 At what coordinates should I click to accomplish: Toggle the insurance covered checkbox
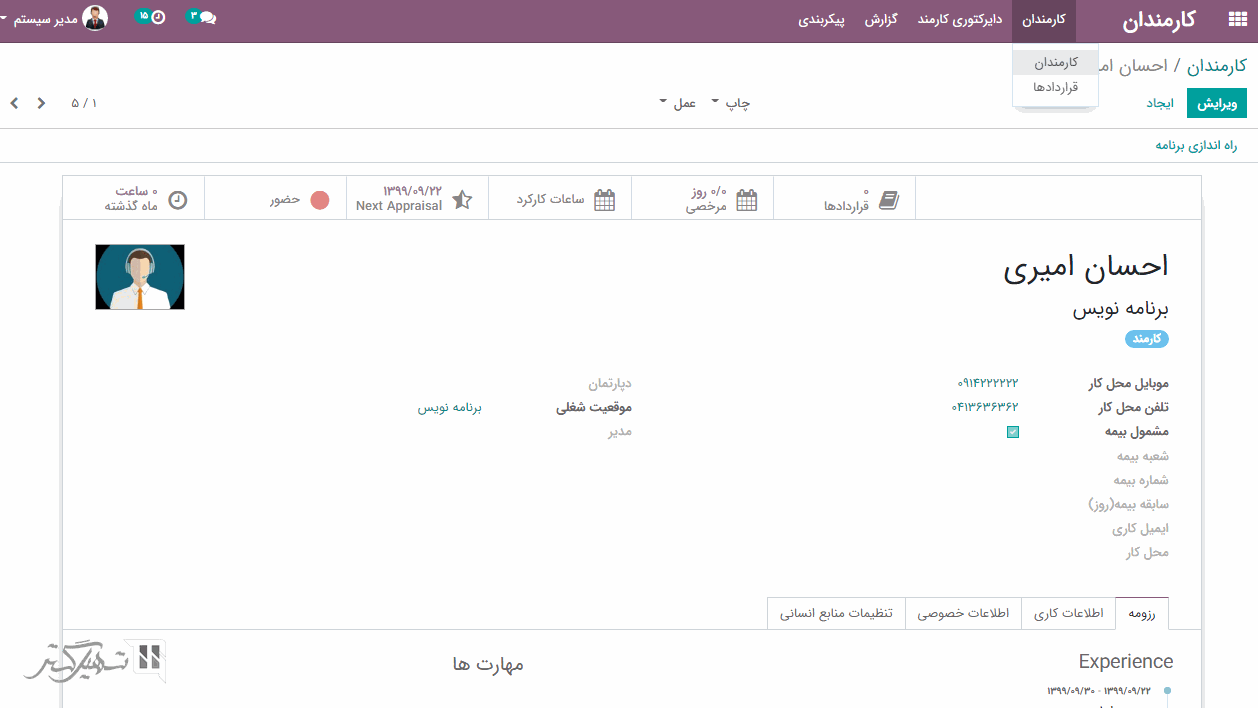click(x=1013, y=432)
